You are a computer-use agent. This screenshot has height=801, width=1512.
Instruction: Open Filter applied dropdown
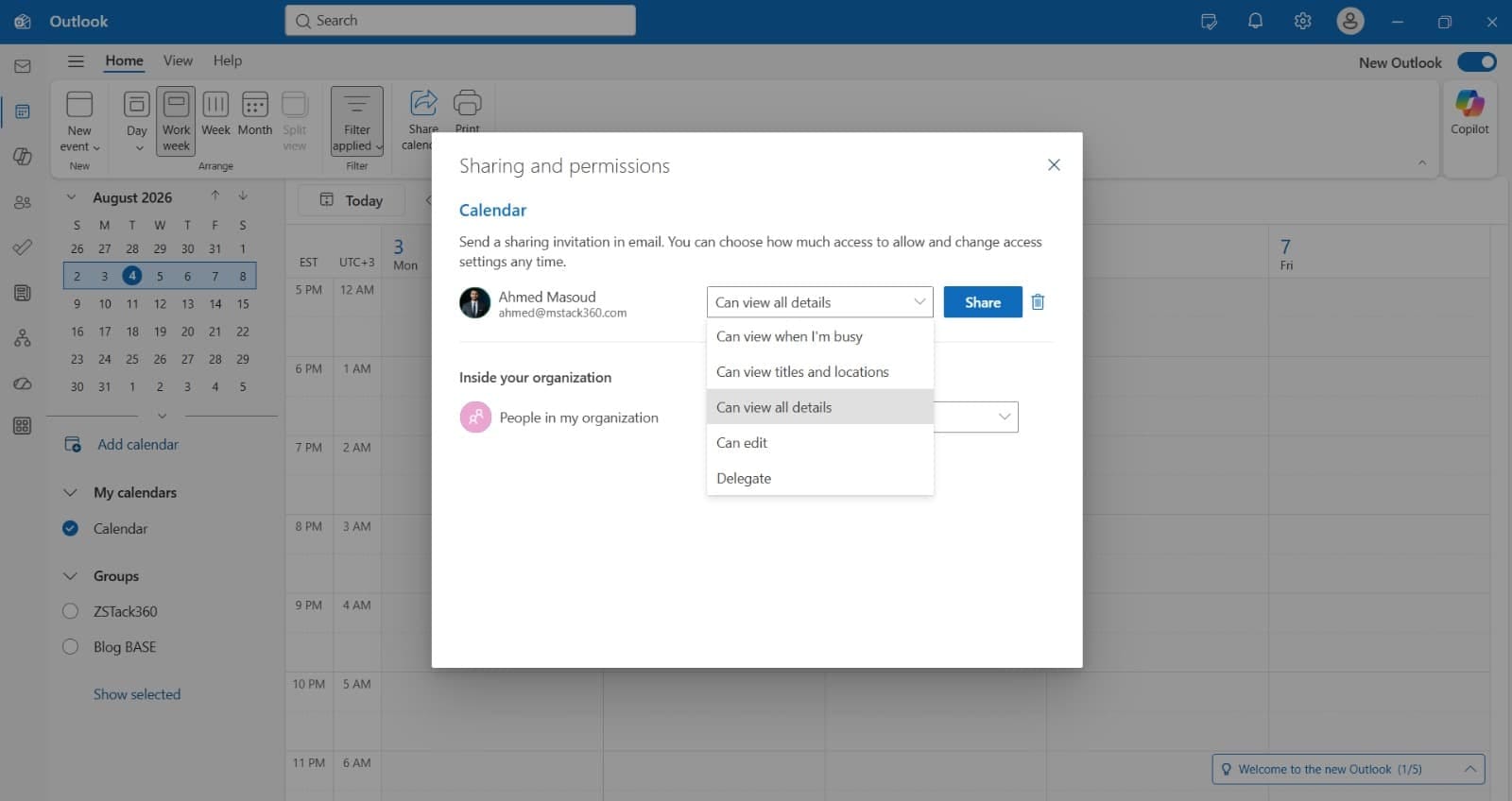[x=357, y=121]
